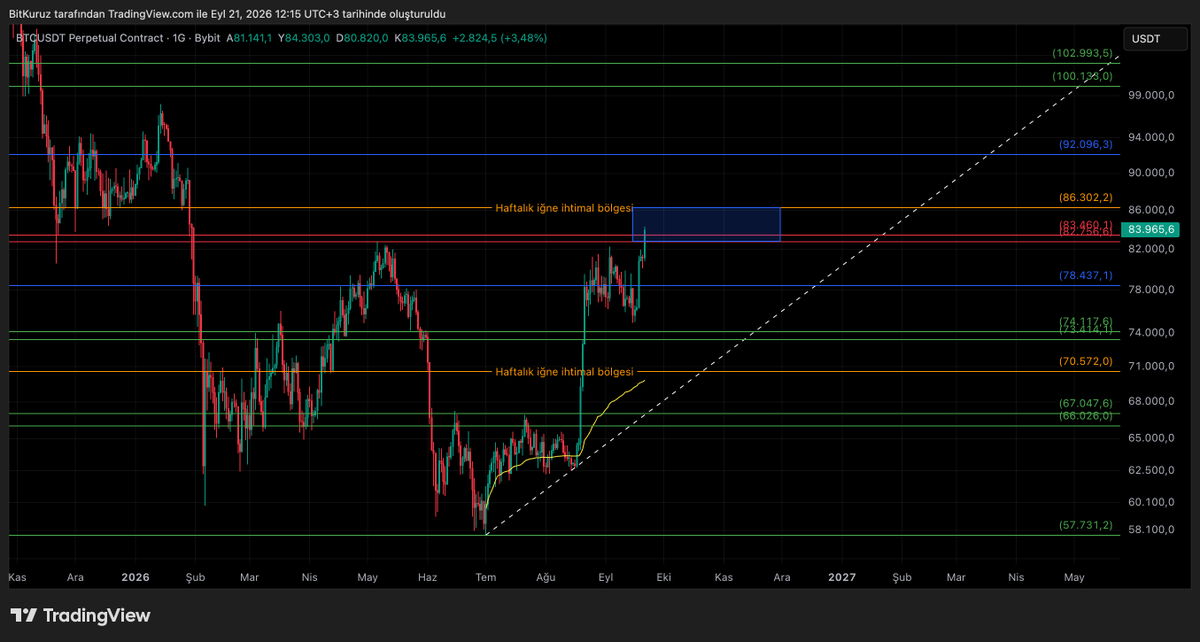Viewport: 1200px width, 642px height.
Task: Click the change value +2.824,5 (+3,48%)
Action: click(x=499, y=38)
